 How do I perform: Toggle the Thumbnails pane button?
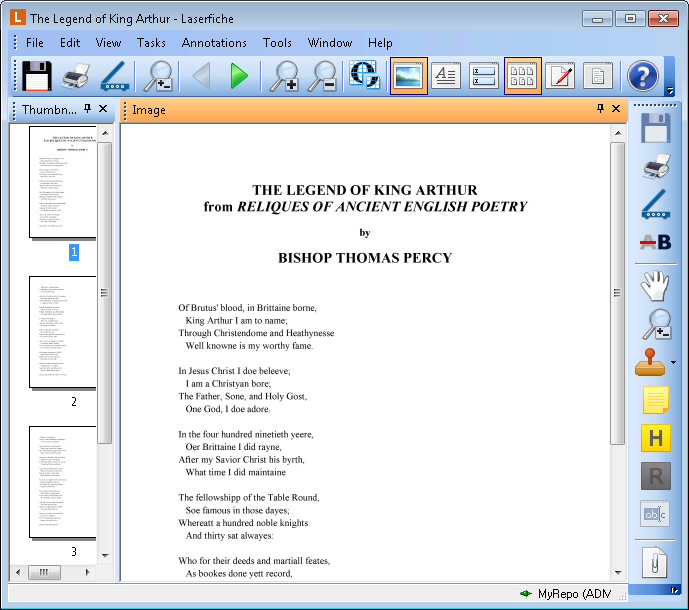(x=522, y=76)
